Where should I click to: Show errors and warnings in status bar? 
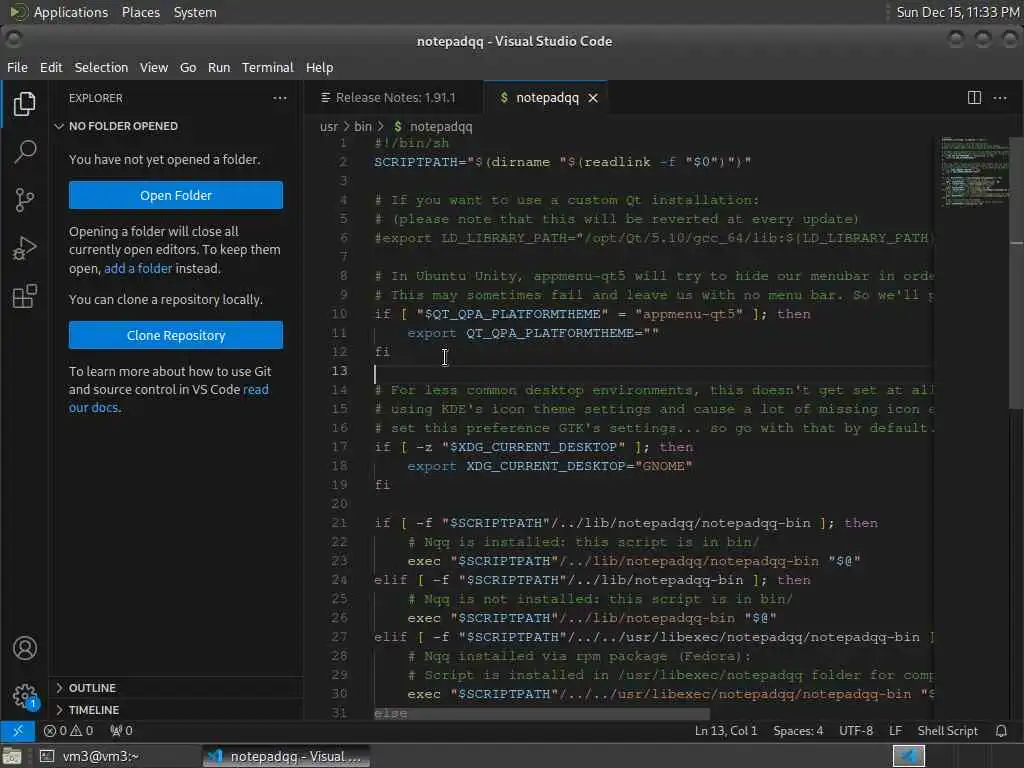[69, 731]
